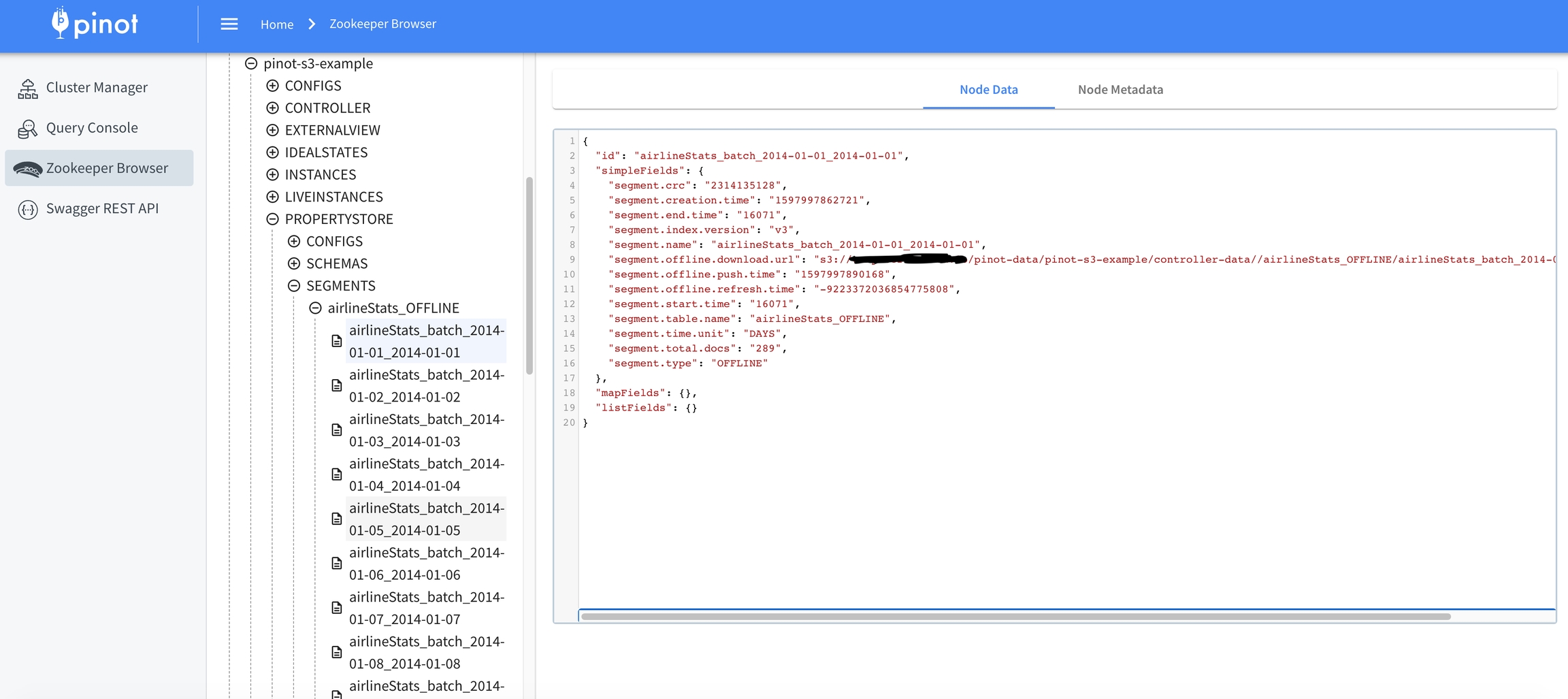The image size is (1568, 699).
Task: Collapse the pinot-s3-example root node
Action: click(251, 63)
